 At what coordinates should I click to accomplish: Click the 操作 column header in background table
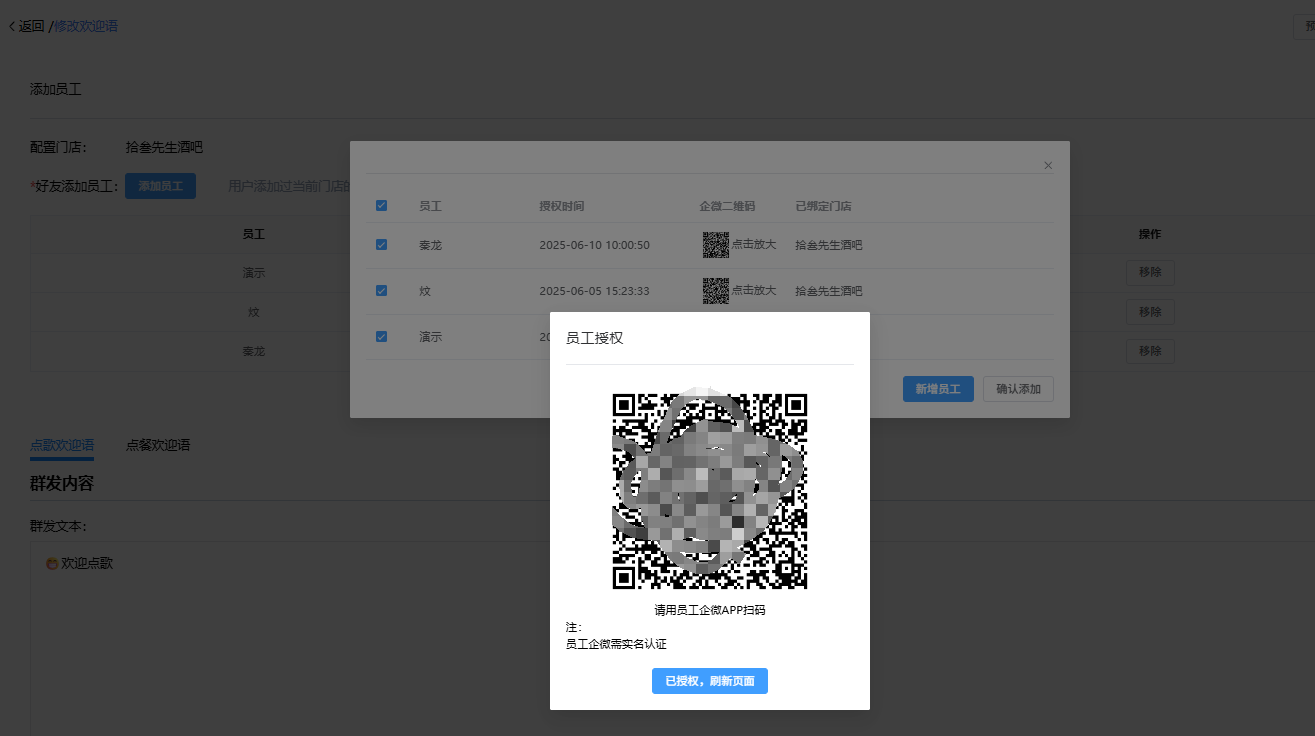coord(1150,234)
